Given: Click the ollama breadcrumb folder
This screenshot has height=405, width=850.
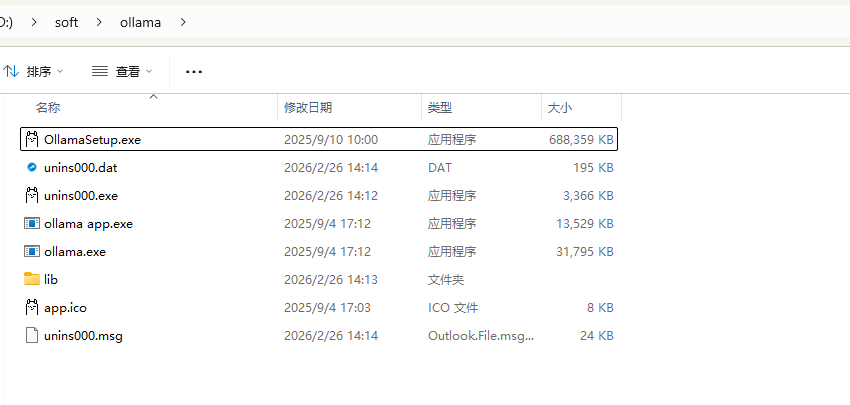Looking at the screenshot, I should (140, 22).
